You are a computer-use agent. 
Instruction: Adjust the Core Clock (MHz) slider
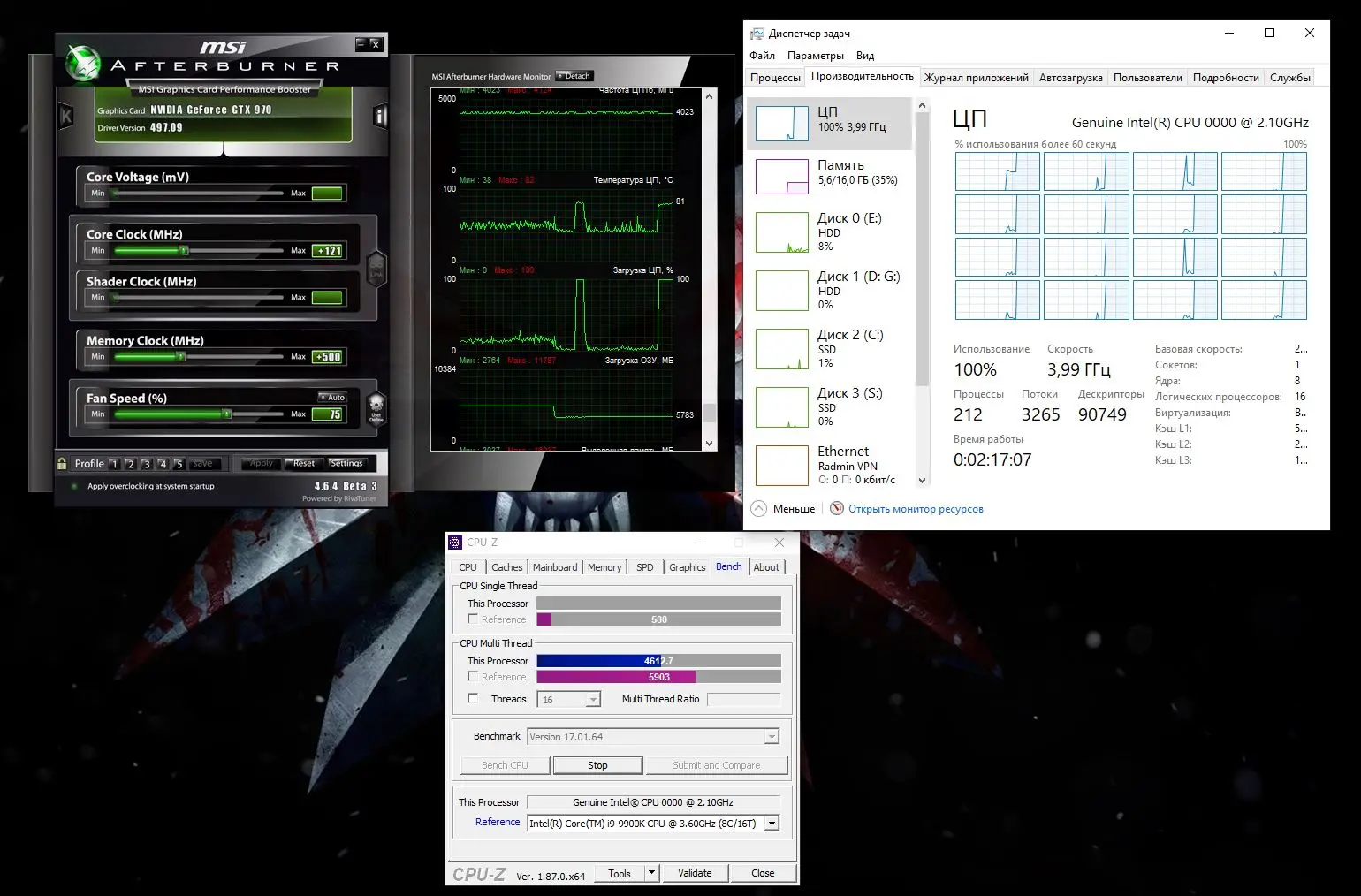(199, 251)
